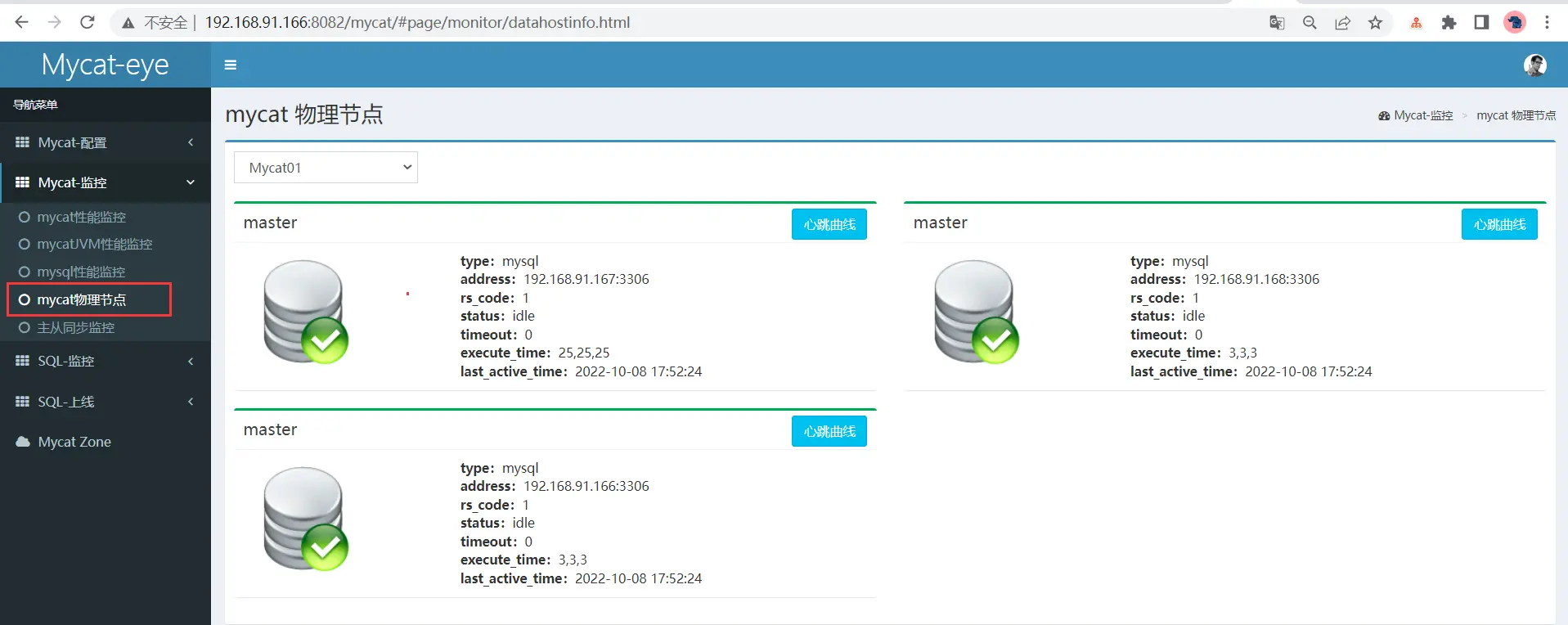Click the browser back arrow
This screenshot has width=1568, height=625.
[22, 22]
